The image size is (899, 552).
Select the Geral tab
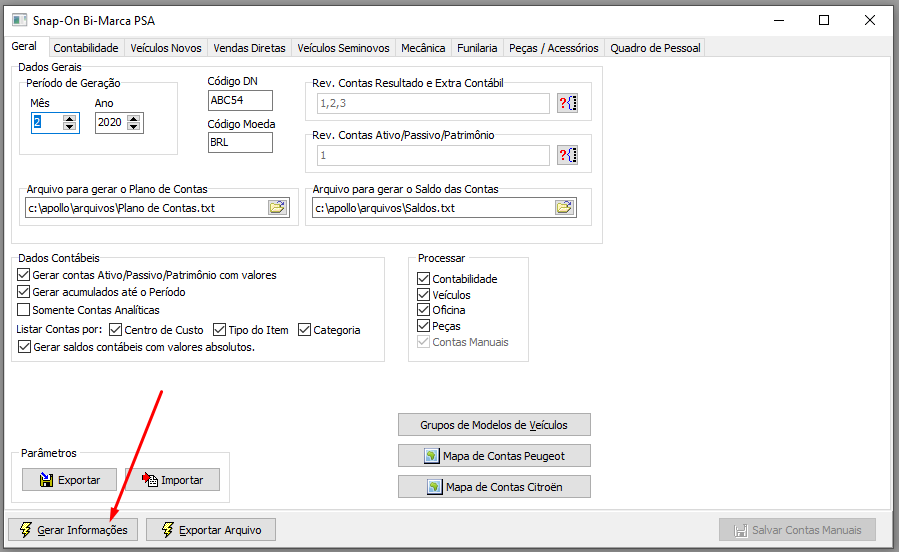pyautogui.click(x=24, y=46)
